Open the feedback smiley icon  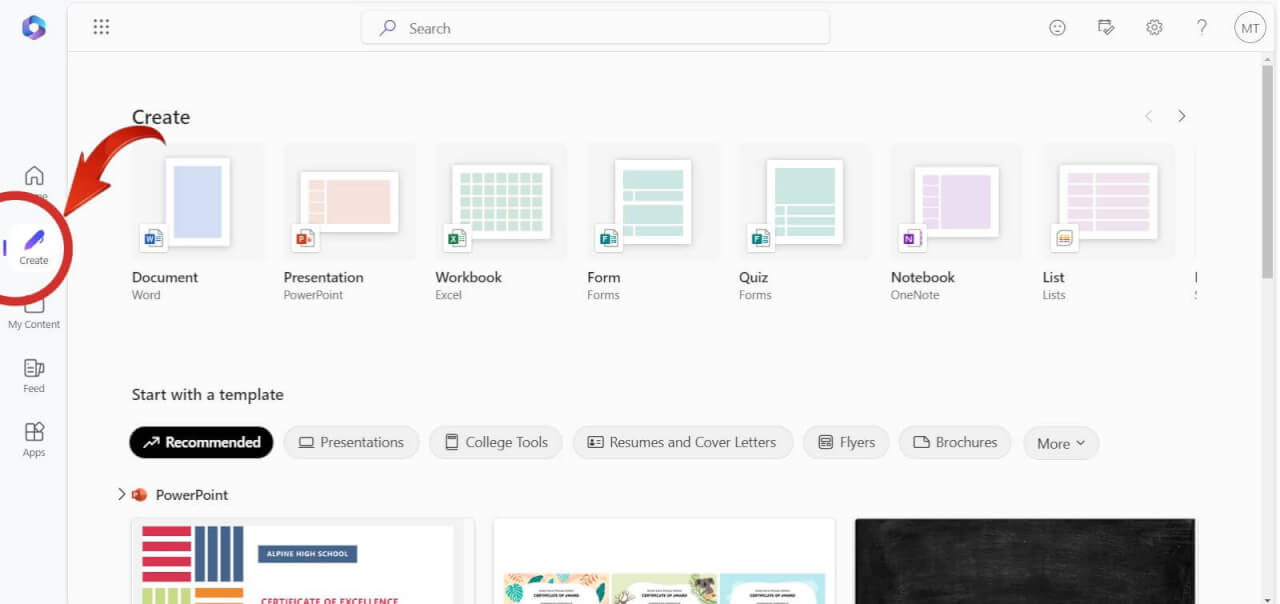coord(1057,28)
